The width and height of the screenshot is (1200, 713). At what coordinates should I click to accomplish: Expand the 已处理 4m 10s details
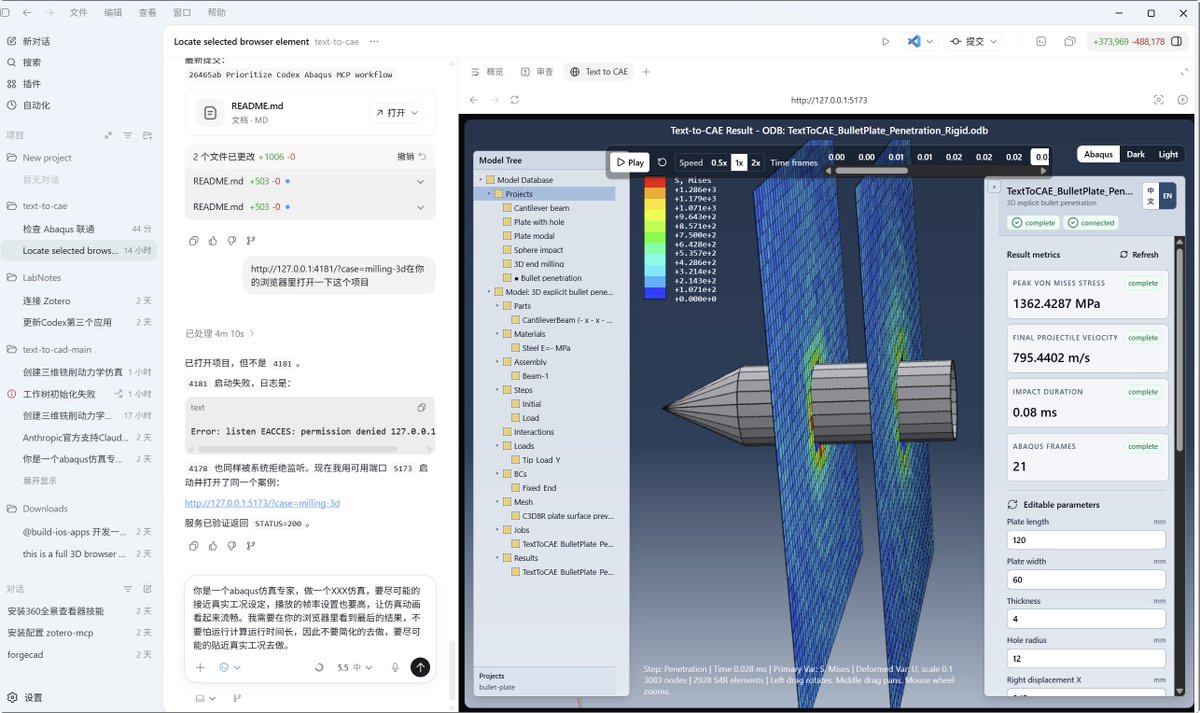(x=220, y=333)
